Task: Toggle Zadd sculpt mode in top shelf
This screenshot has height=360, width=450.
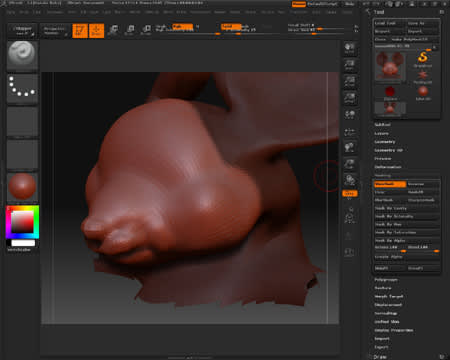Action: point(231,26)
